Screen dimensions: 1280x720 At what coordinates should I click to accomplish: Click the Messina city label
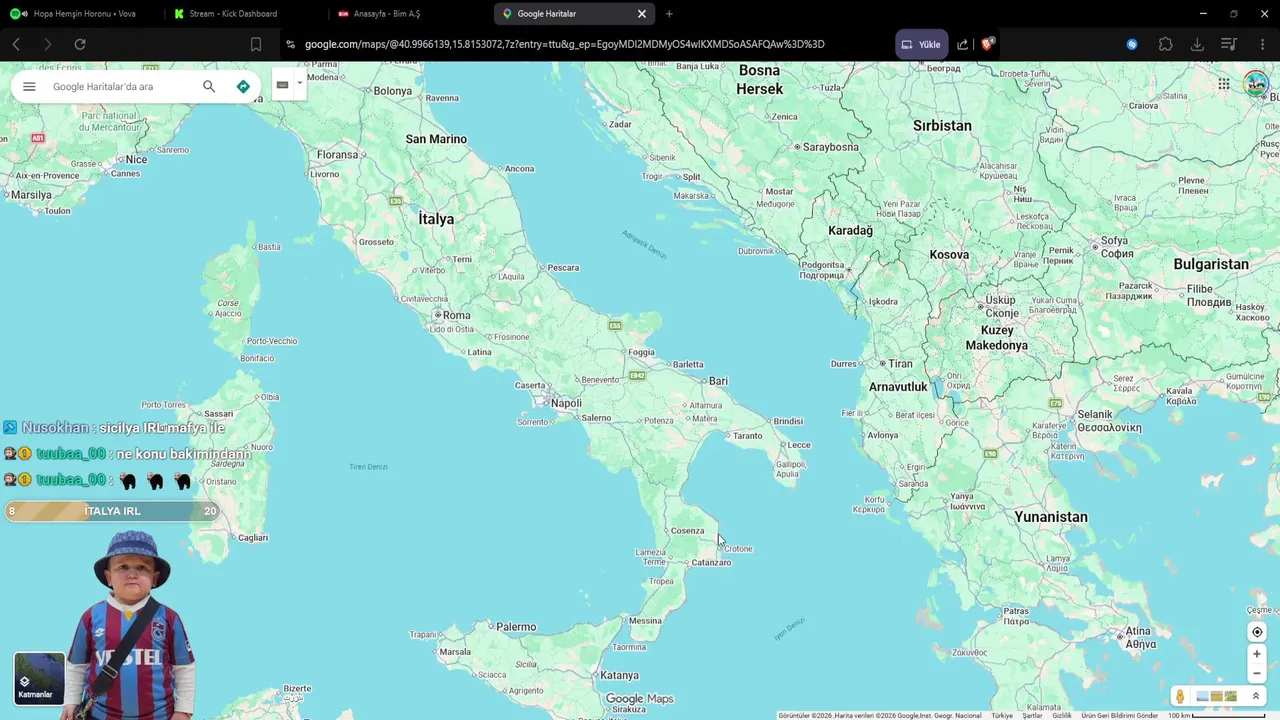(x=645, y=621)
